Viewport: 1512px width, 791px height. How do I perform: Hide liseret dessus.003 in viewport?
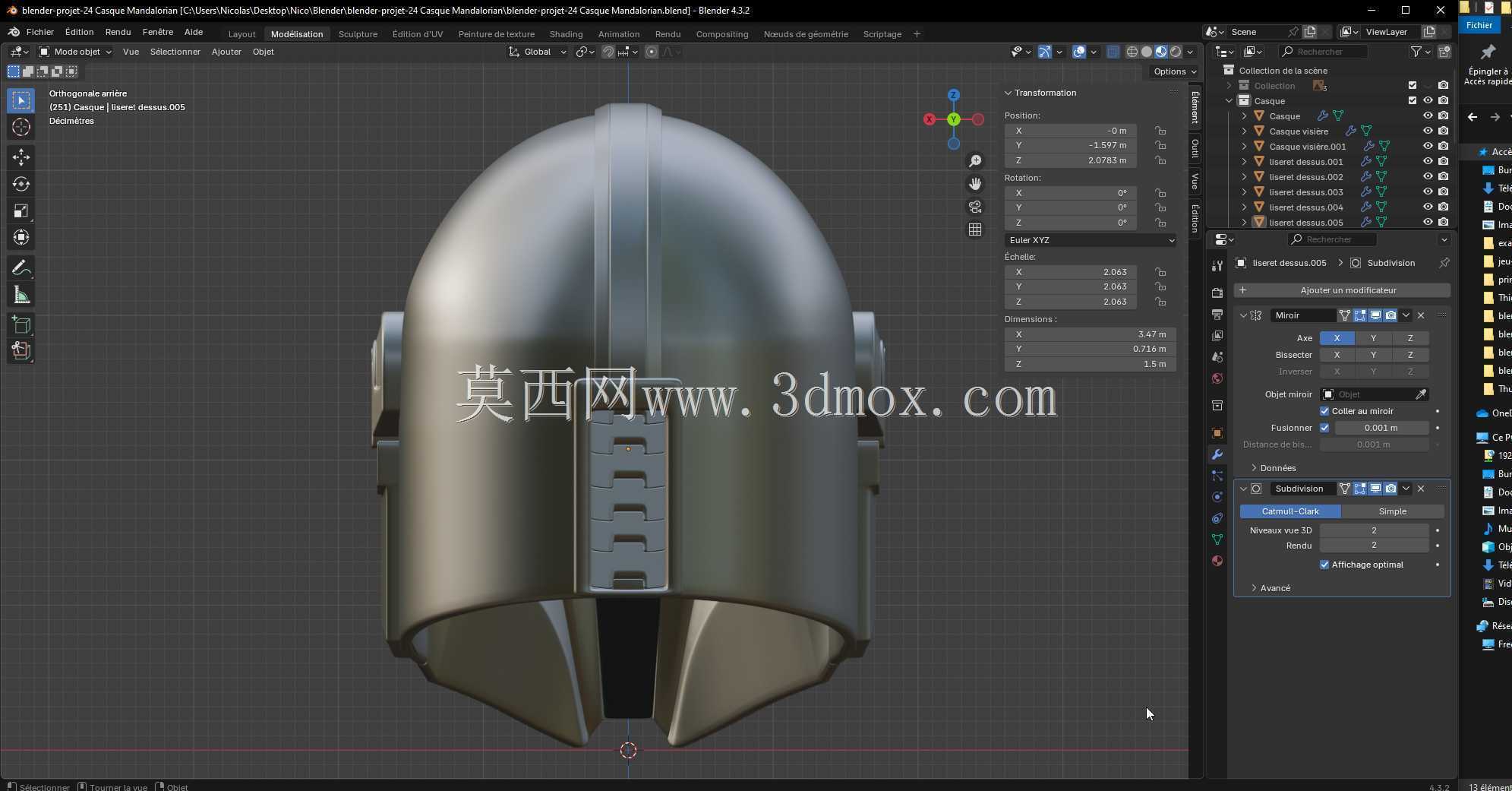1428,192
